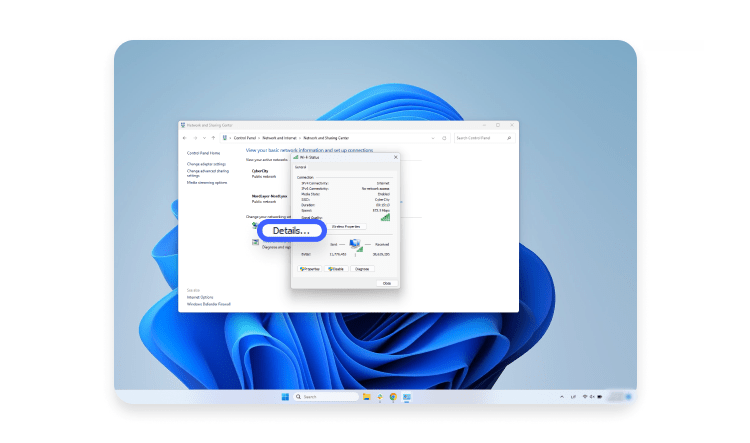Open Change adapter settings link
This screenshot has width=750, height=443.
click(206, 164)
